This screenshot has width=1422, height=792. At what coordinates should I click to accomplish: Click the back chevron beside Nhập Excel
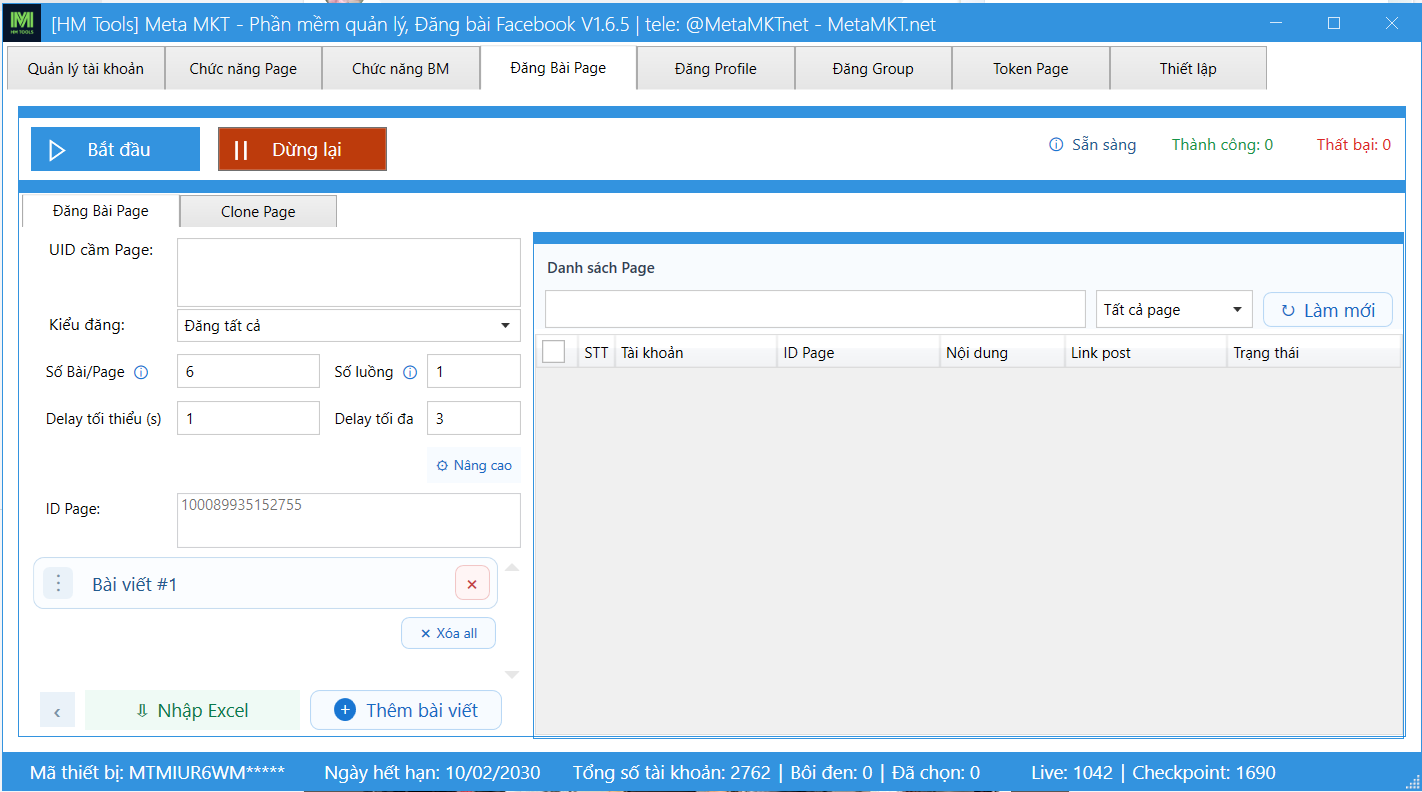coord(57,710)
